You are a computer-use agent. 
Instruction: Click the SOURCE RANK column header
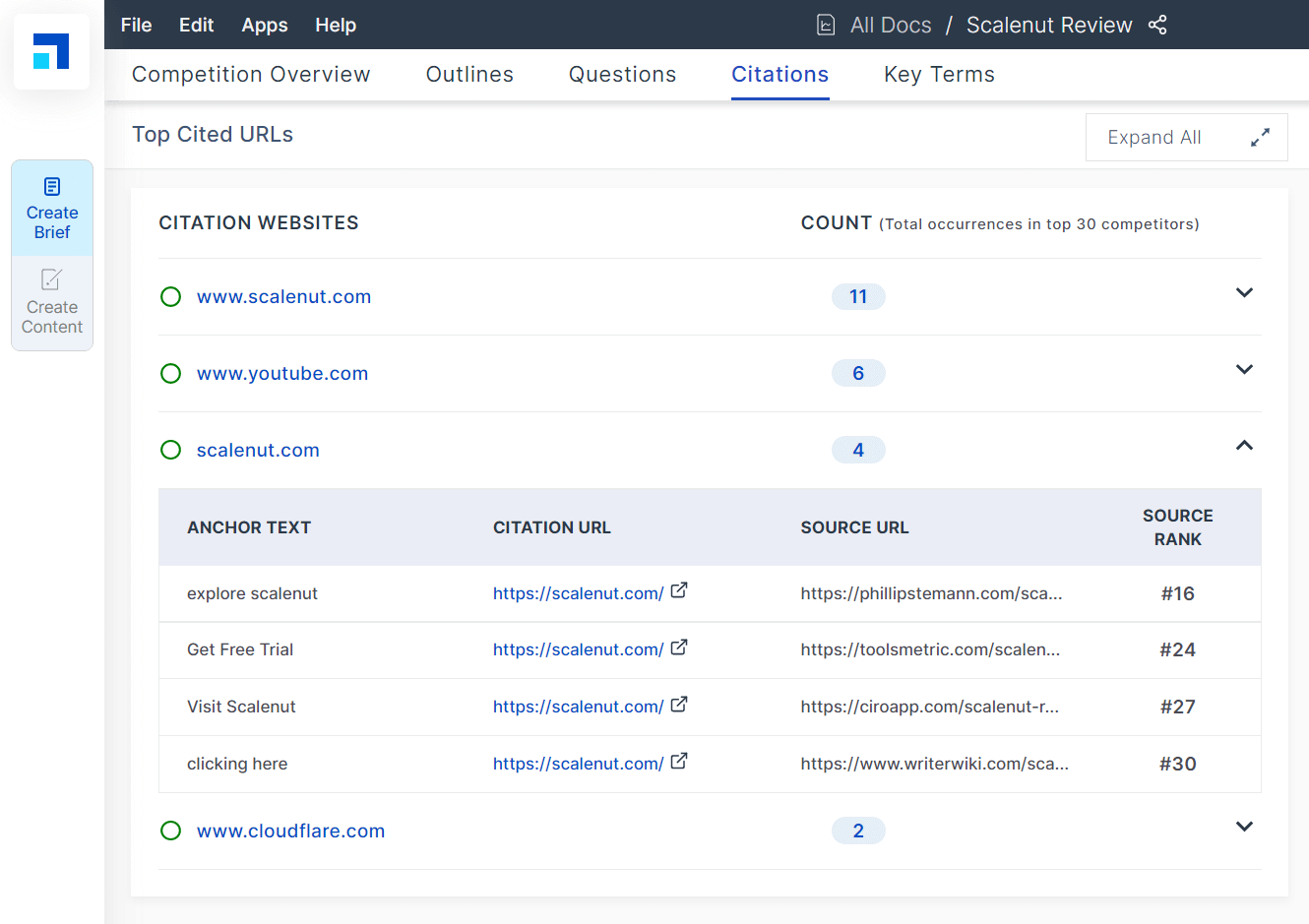(x=1177, y=527)
